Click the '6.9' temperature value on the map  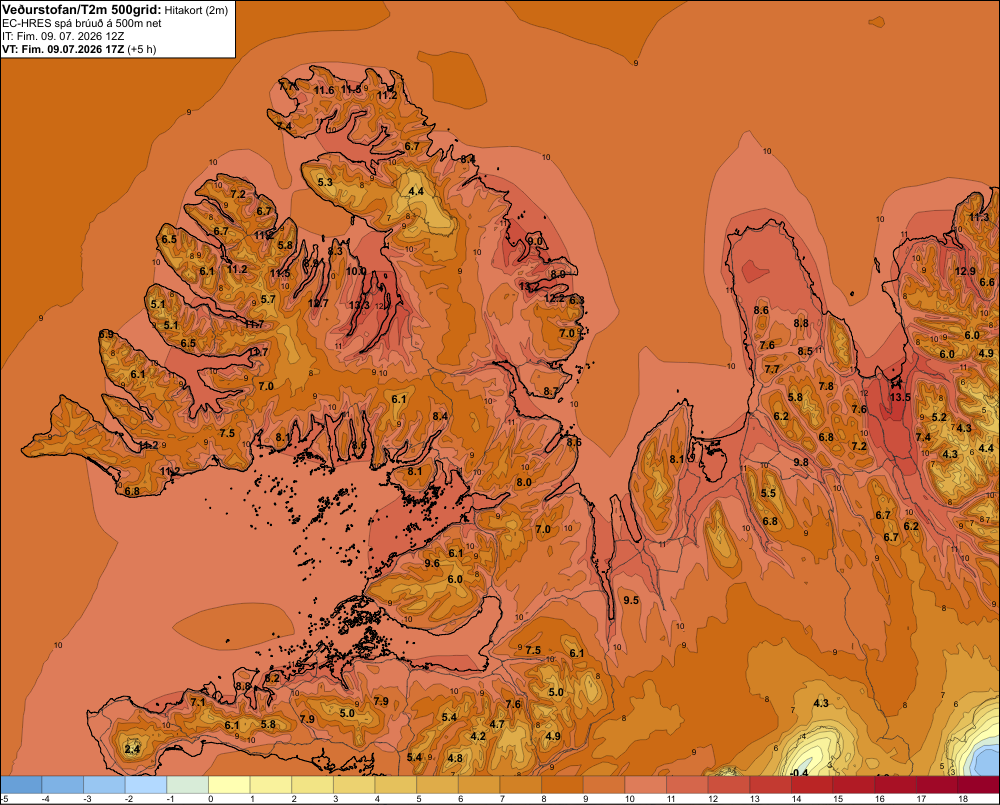[107, 334]
